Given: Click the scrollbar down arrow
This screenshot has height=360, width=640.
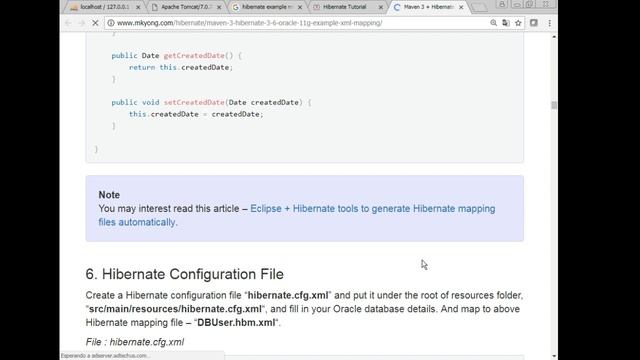Looking at the screenshot, I should (554, 356).
